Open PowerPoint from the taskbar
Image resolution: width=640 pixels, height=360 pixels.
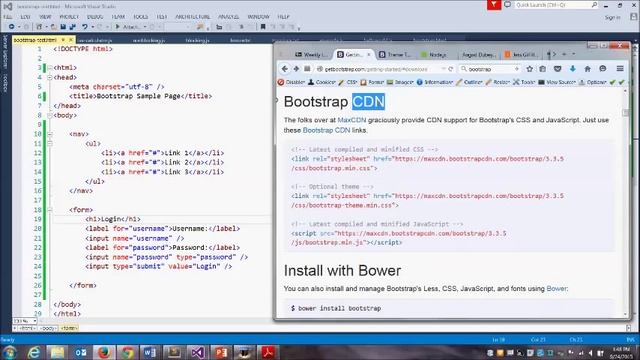pyautogui.click(x=221, y=352)
